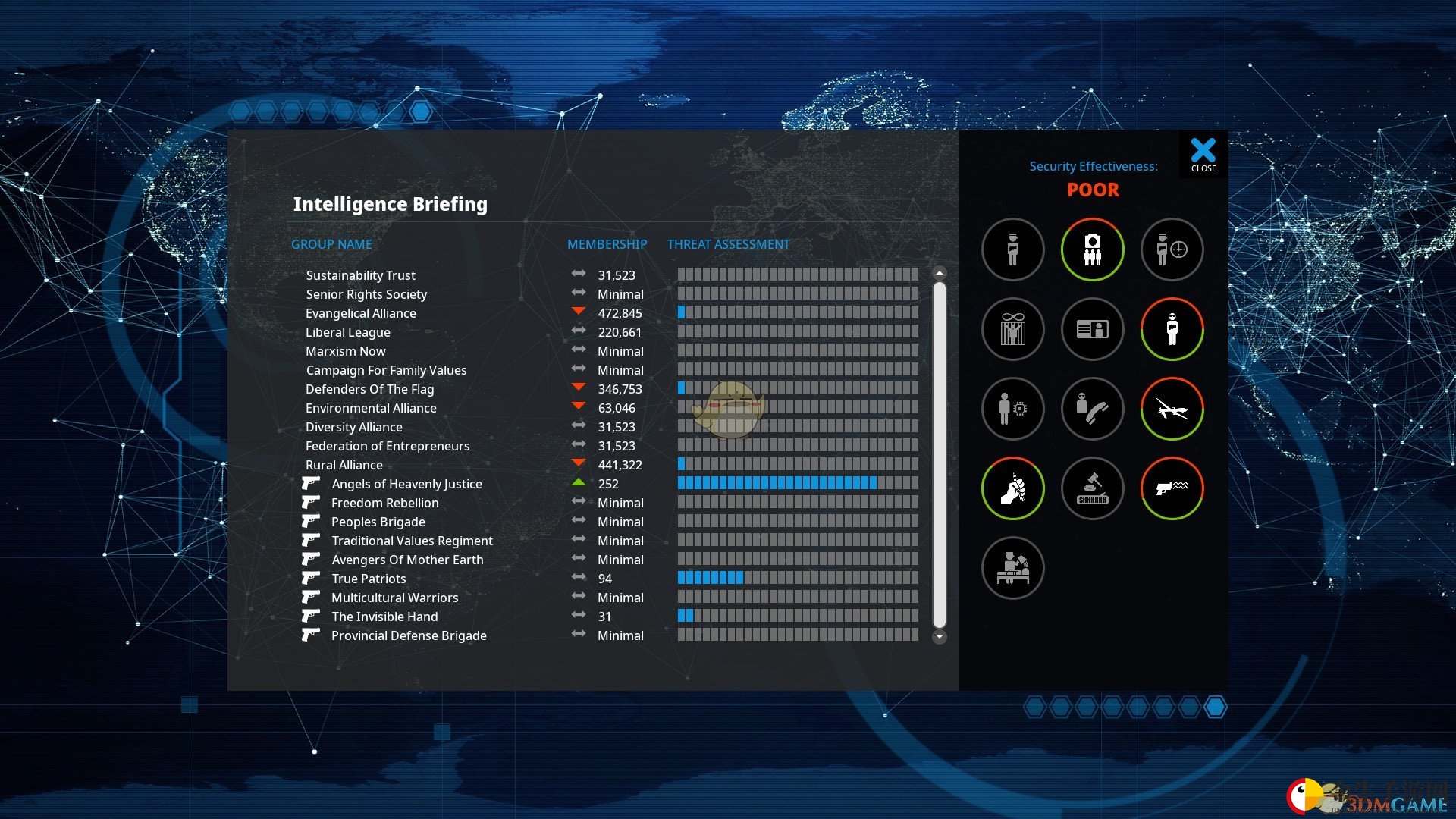
Task: Select the Liberal League group name
Action: point(348,332)
